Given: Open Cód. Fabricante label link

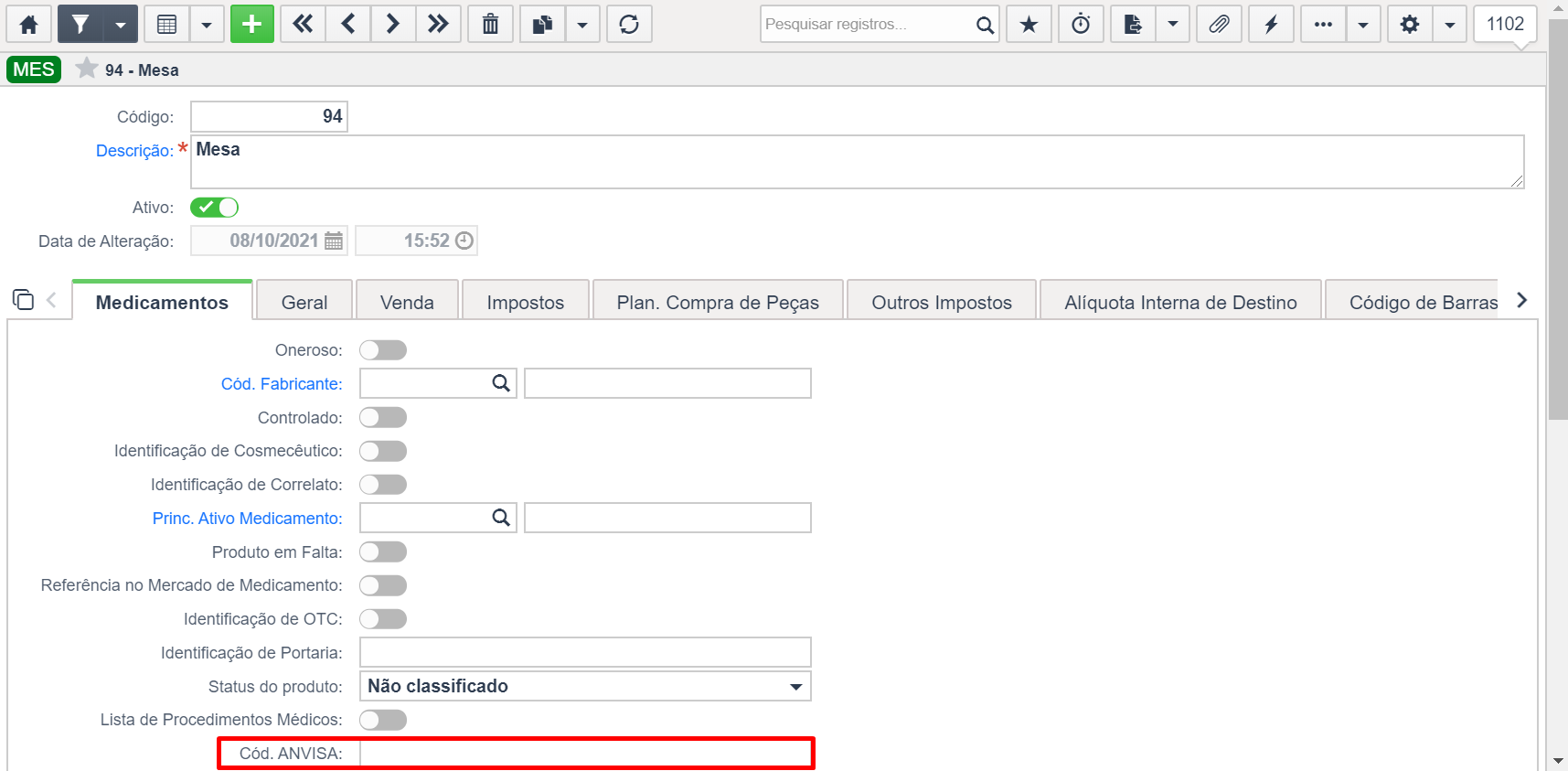Looking at the screenshot, I should click(282, 384).
